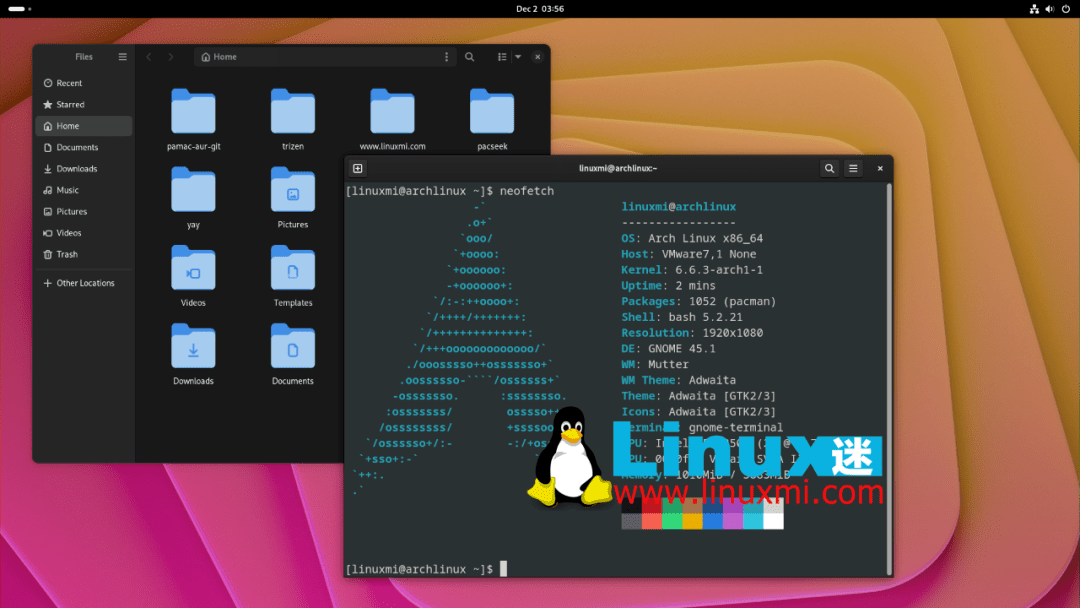The image size is (1080, 608).
Task: Click the back navigation arrow in Files
Action: tap(149, 57)
